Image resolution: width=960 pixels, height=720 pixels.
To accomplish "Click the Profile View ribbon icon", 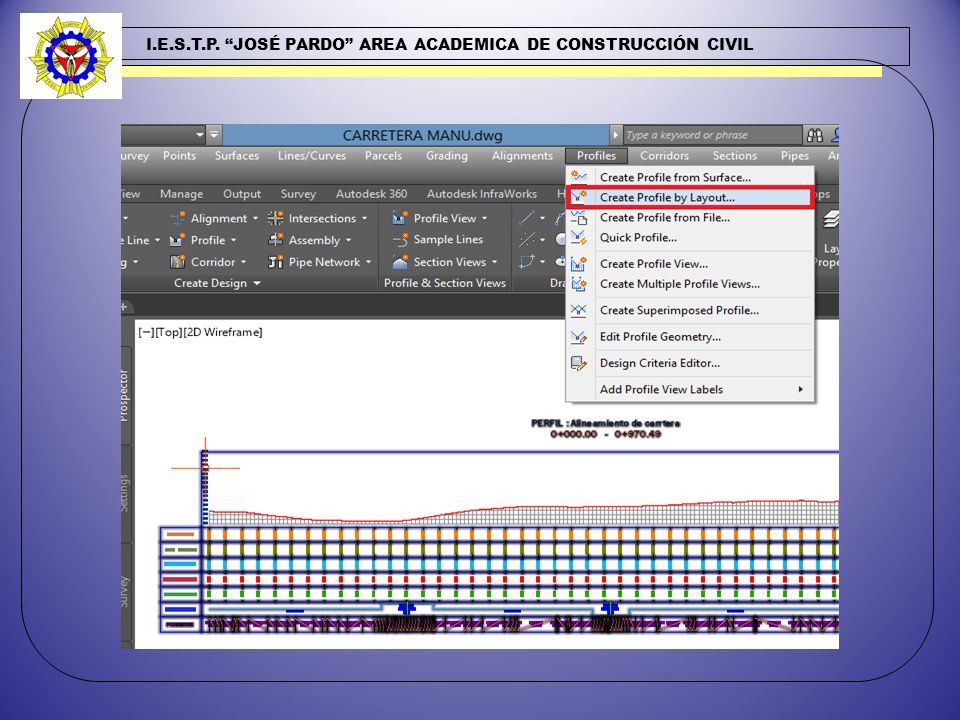I will point(400,218).
